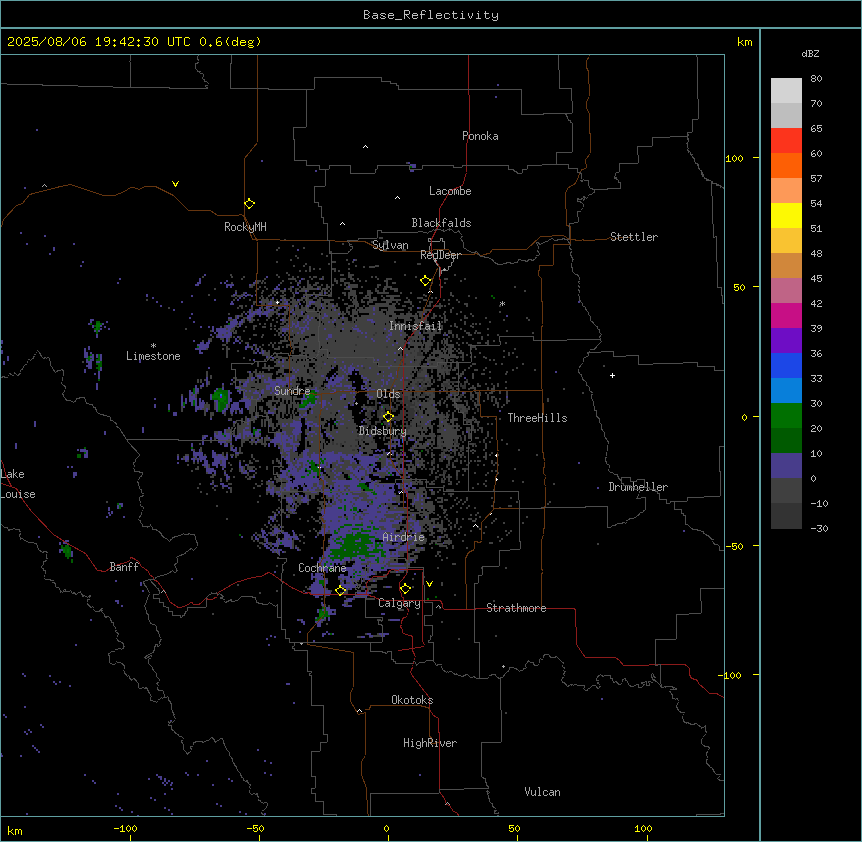Click the yellow station marker south of RedDeer
This screenshot has height=842, width=862.
(425, 281)
